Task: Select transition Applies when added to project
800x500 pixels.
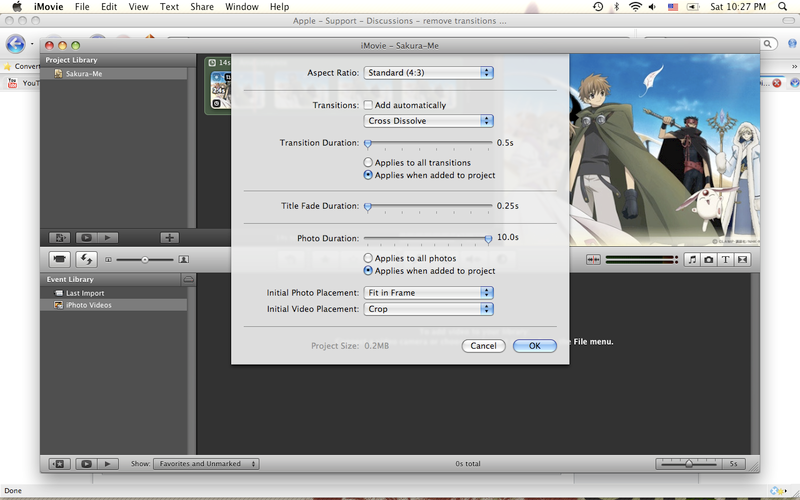Action: tap(368, 175)
